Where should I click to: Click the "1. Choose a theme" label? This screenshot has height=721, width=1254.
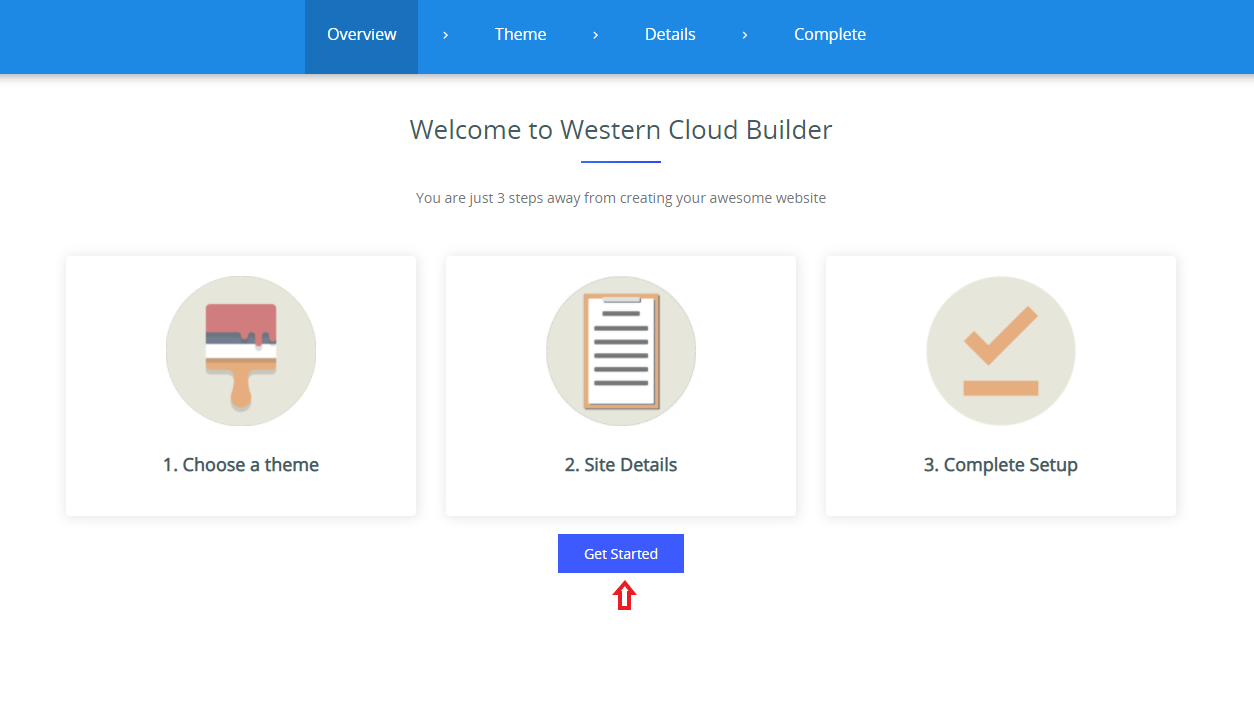tap(241, 465)
